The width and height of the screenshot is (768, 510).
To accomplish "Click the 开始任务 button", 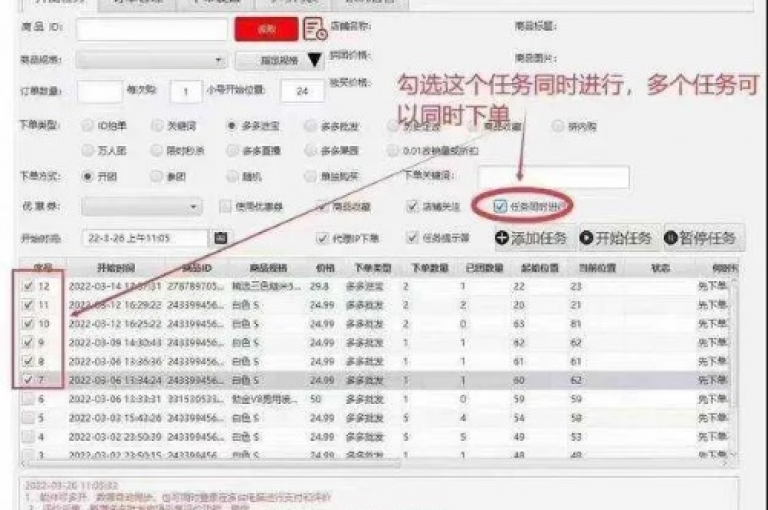I will (x=615, y=238).
